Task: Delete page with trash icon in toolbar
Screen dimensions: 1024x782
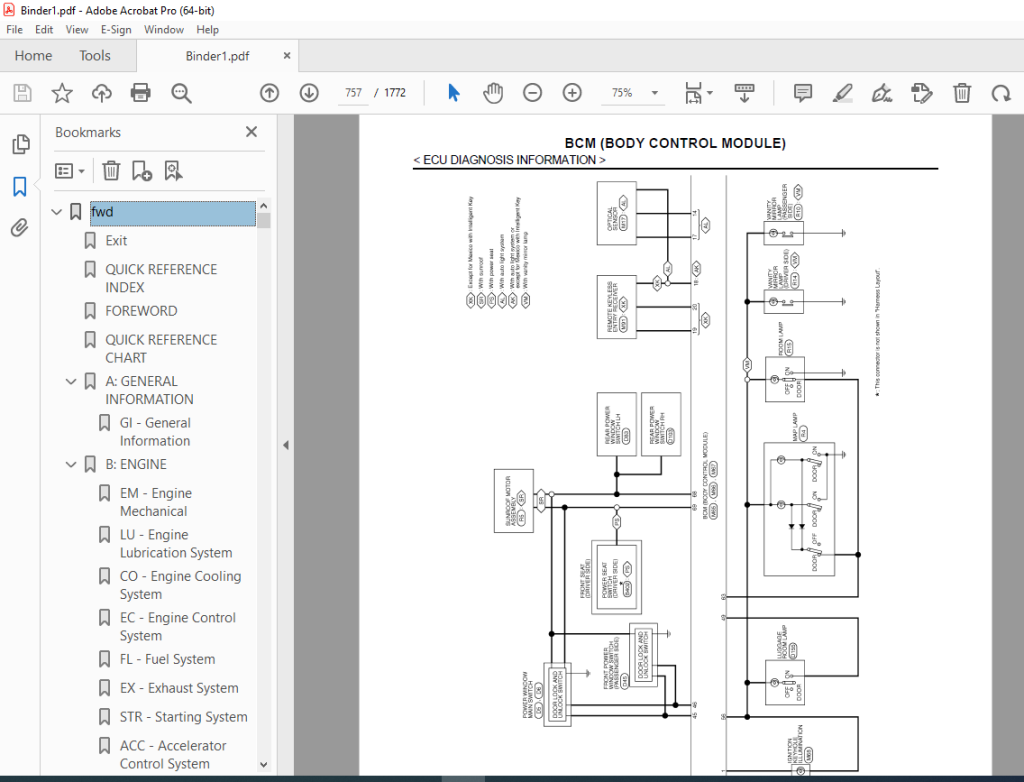Action: [x=961, y=93]
